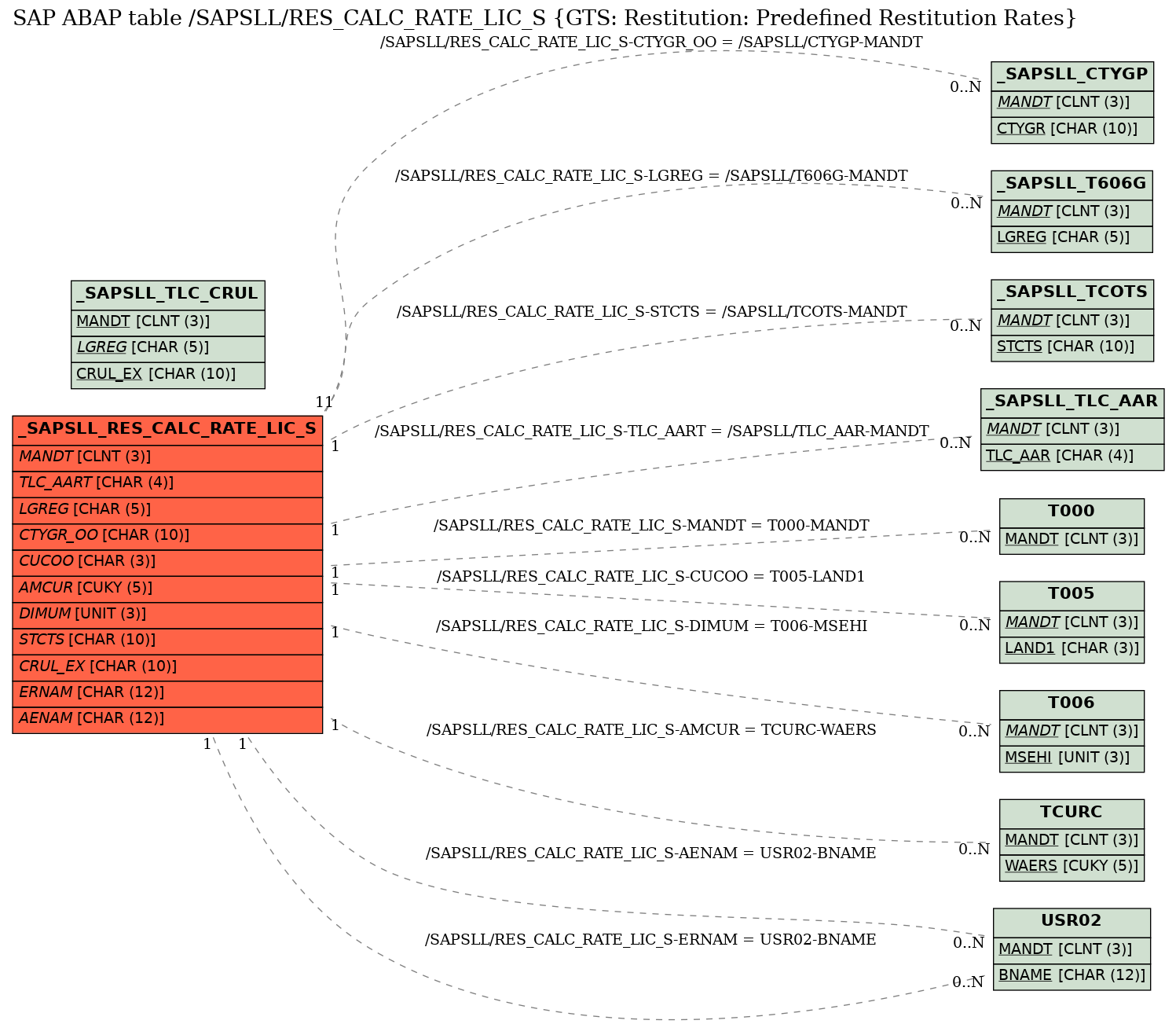Click MANDT [CLNT (3)] in TCURC
This screenshot has height=1024, width=1176.
[1072, 841]
